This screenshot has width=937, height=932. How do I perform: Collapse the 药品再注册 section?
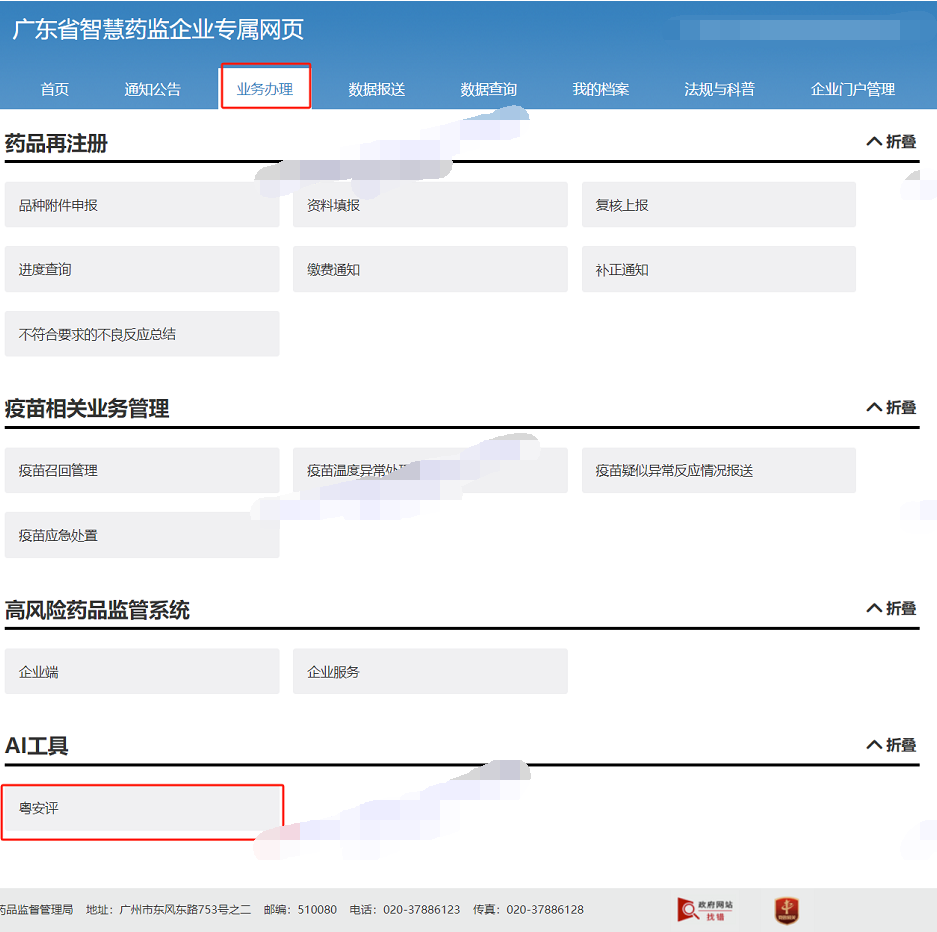pyautogui.click(x=891, y=142)
